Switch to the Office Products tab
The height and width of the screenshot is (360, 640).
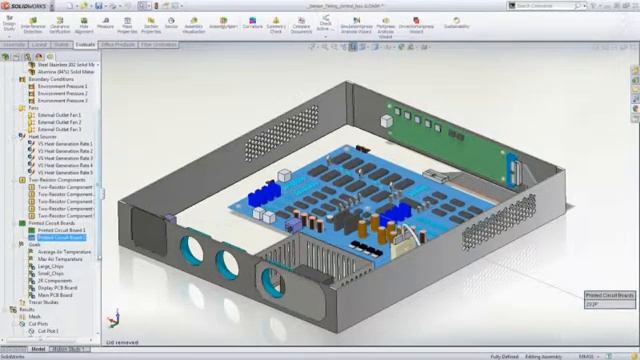(118, 45)
